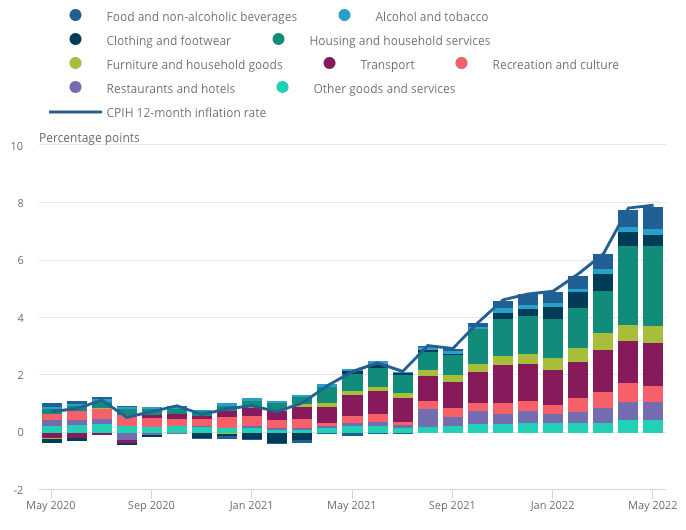Click the Jan 2021 x-axis label

(252, 507)
